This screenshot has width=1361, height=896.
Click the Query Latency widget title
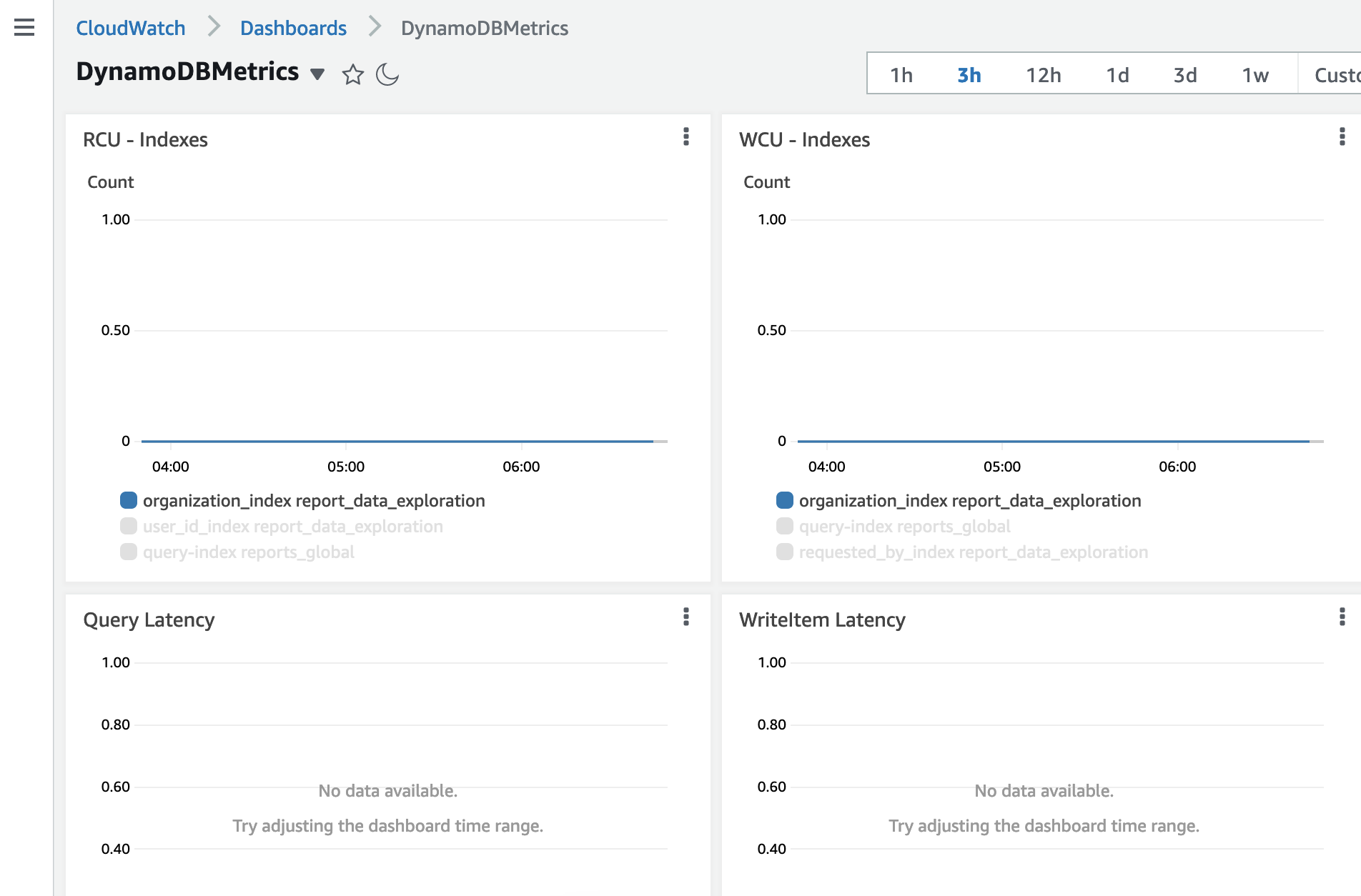coord(149,619)
